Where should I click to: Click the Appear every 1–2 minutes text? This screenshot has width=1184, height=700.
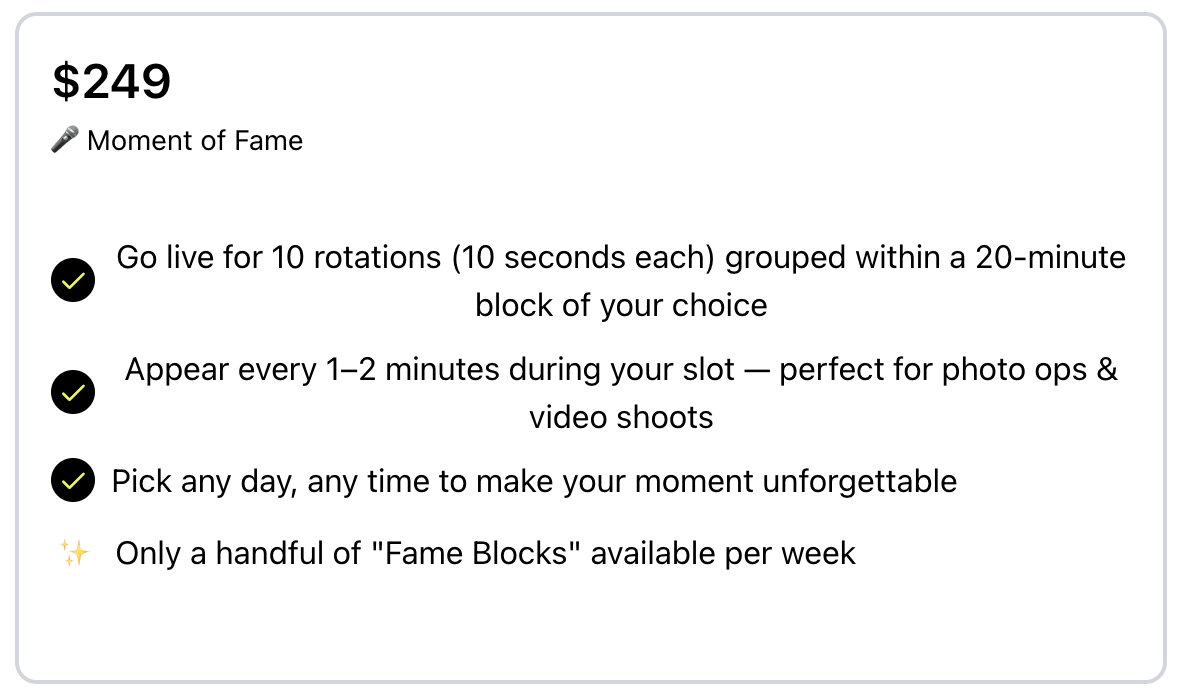pyautogui.click(x=332, y=369)
